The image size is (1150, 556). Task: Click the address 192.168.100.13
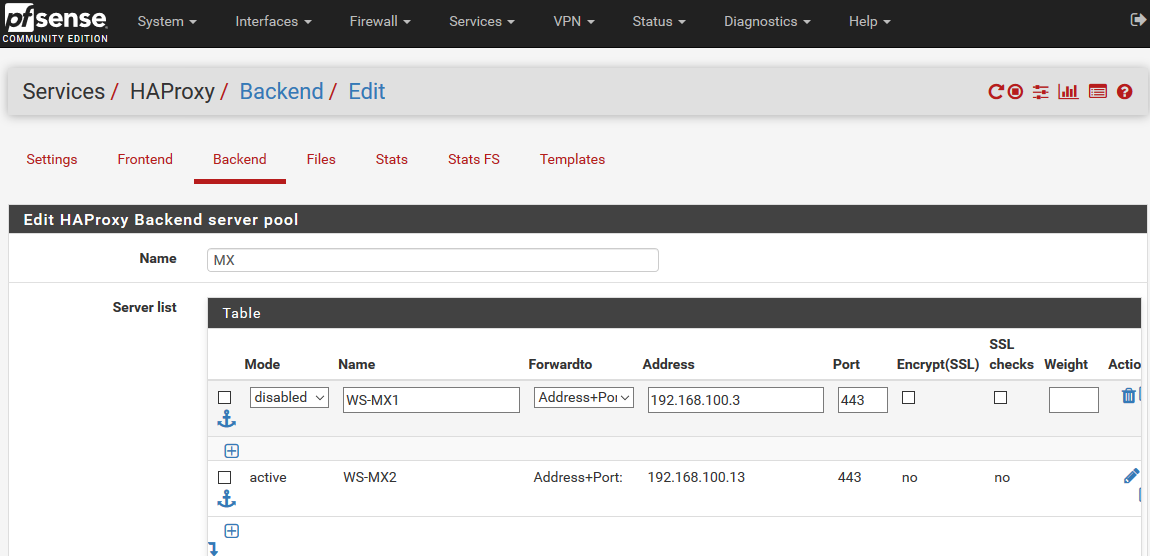click(696, 478)
